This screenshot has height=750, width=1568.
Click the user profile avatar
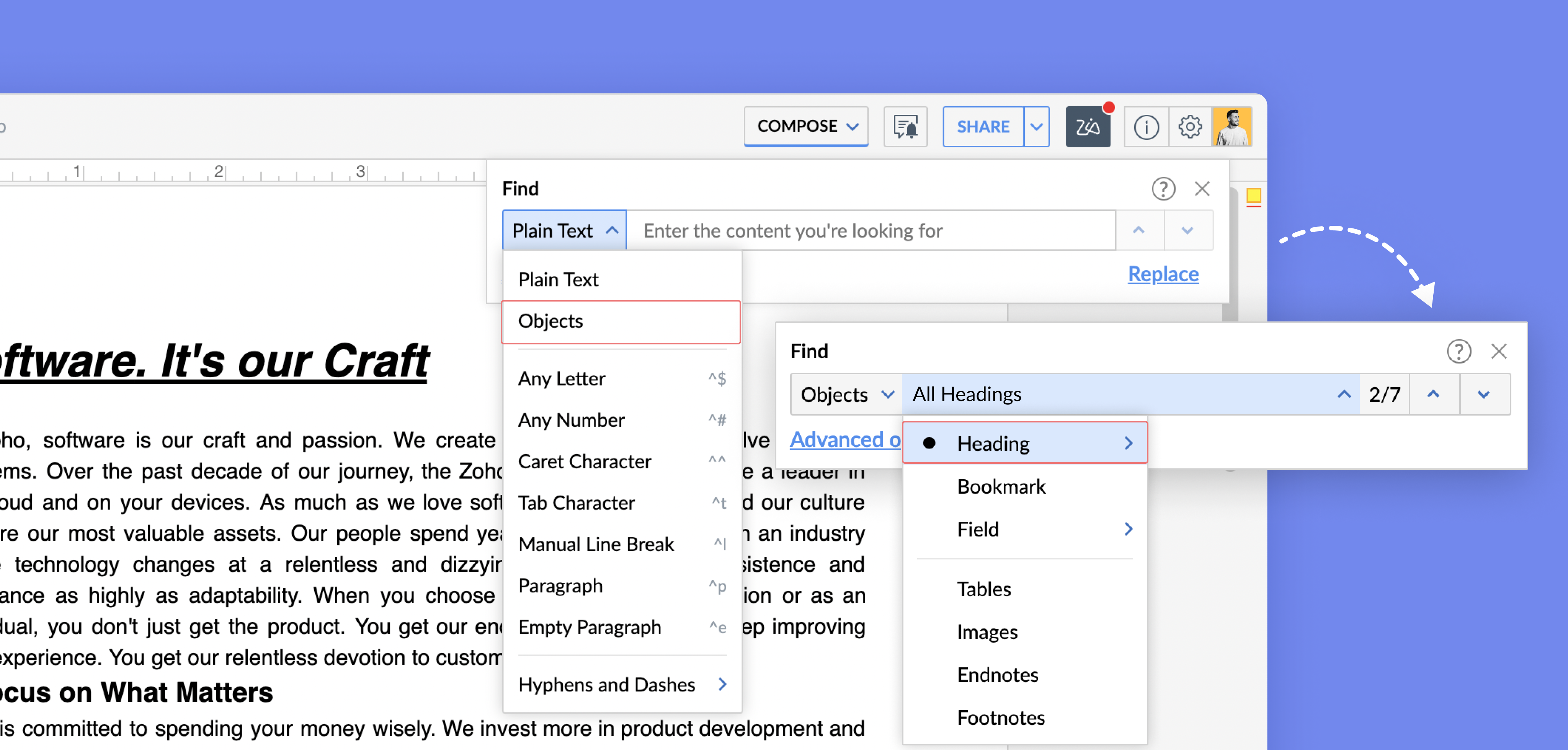pos(1232,127)
